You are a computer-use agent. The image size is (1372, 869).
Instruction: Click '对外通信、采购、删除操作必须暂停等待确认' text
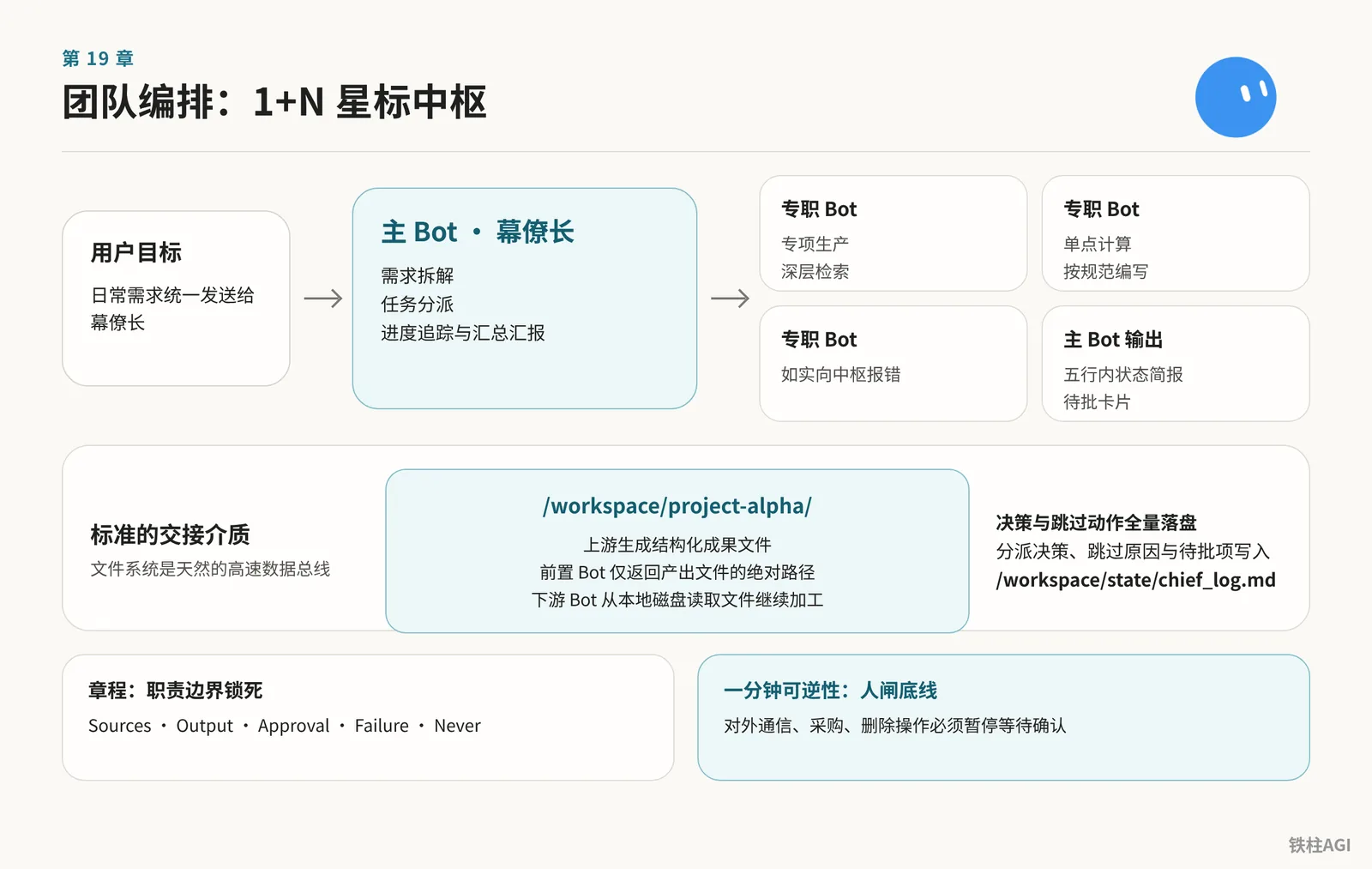(894, 726)
